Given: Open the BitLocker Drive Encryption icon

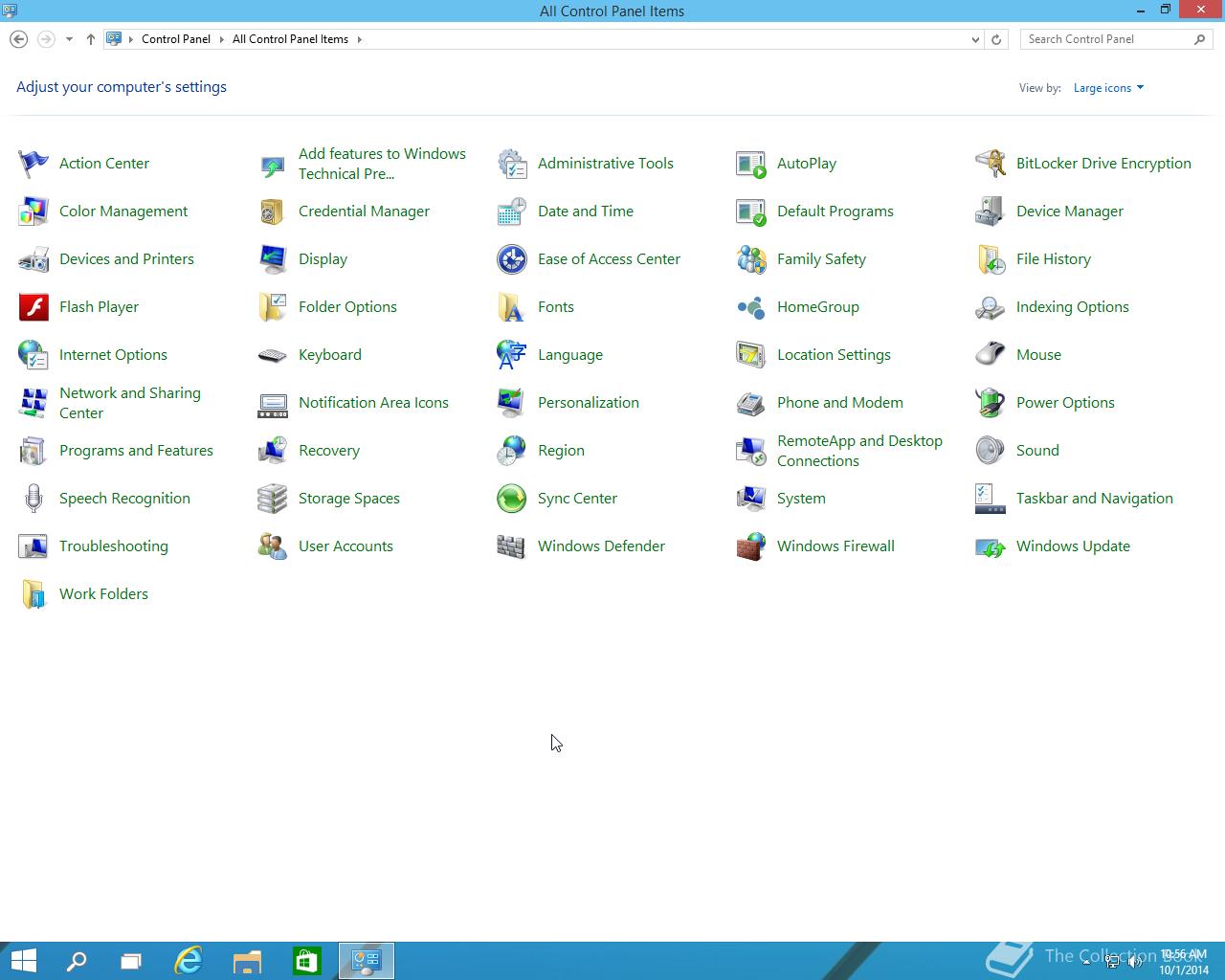Looking at the screenshot, I should click(991, 164).
